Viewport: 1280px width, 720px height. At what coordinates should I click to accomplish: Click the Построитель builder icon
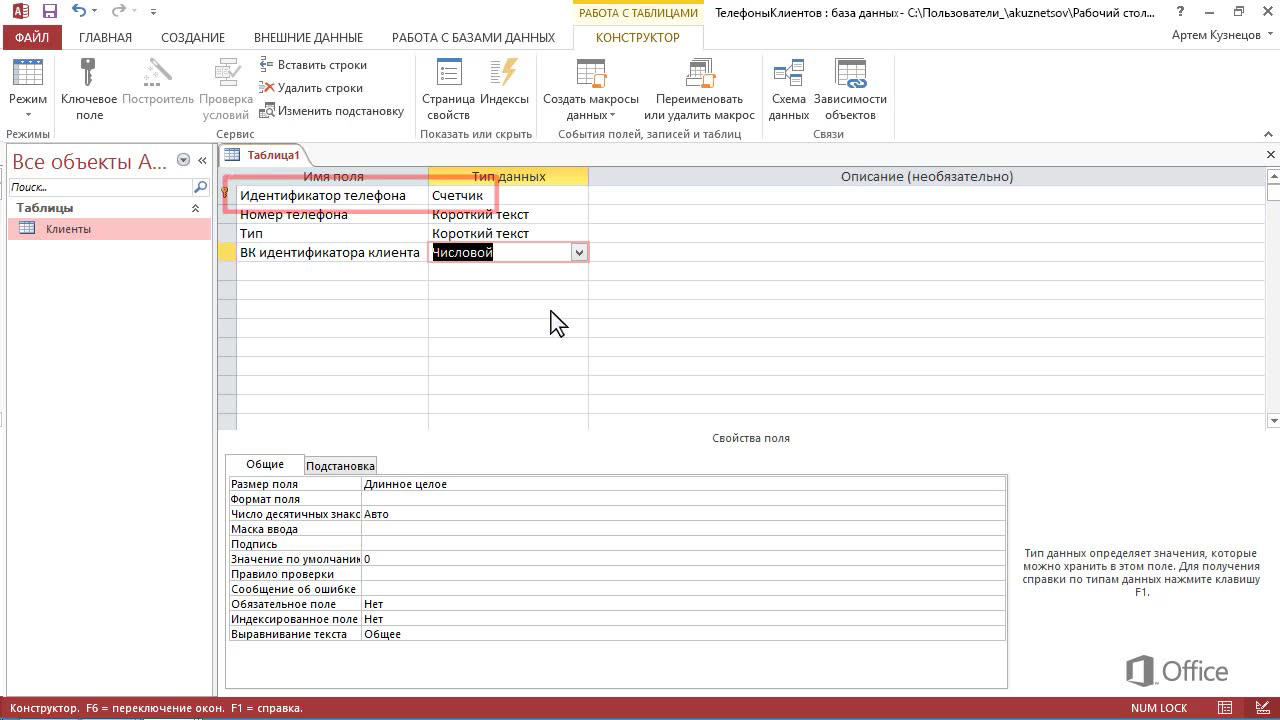158,81
